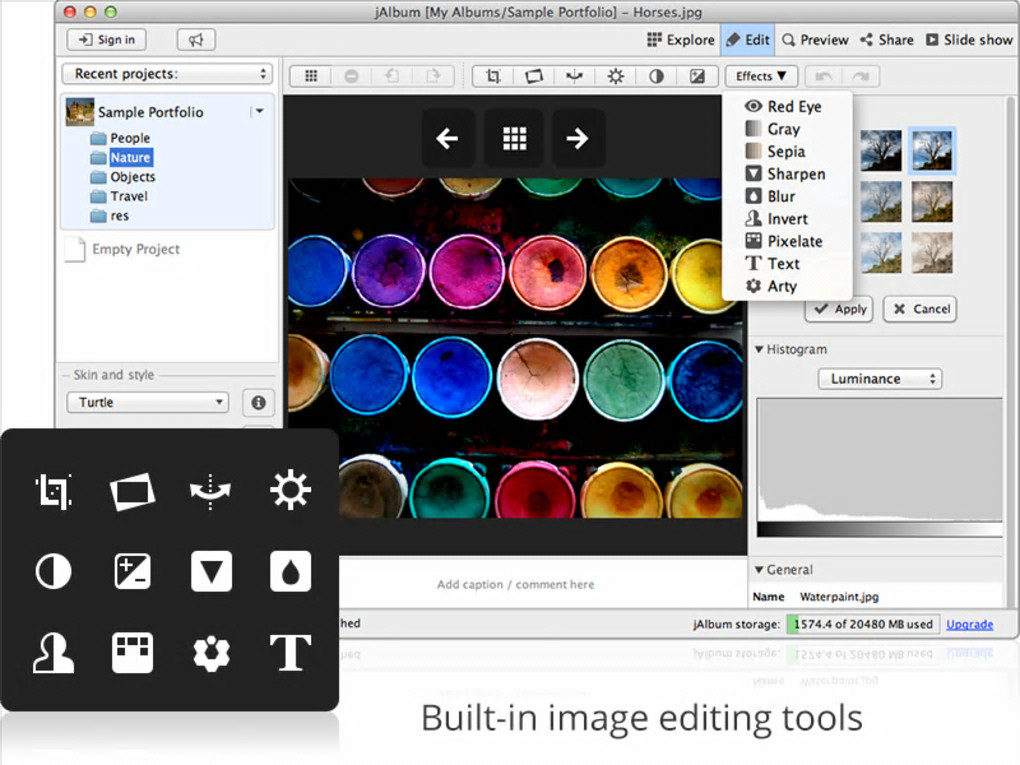Collapse the Histogram section
The width and height of the screenshot is (1020, 765).
pos(760,350)
